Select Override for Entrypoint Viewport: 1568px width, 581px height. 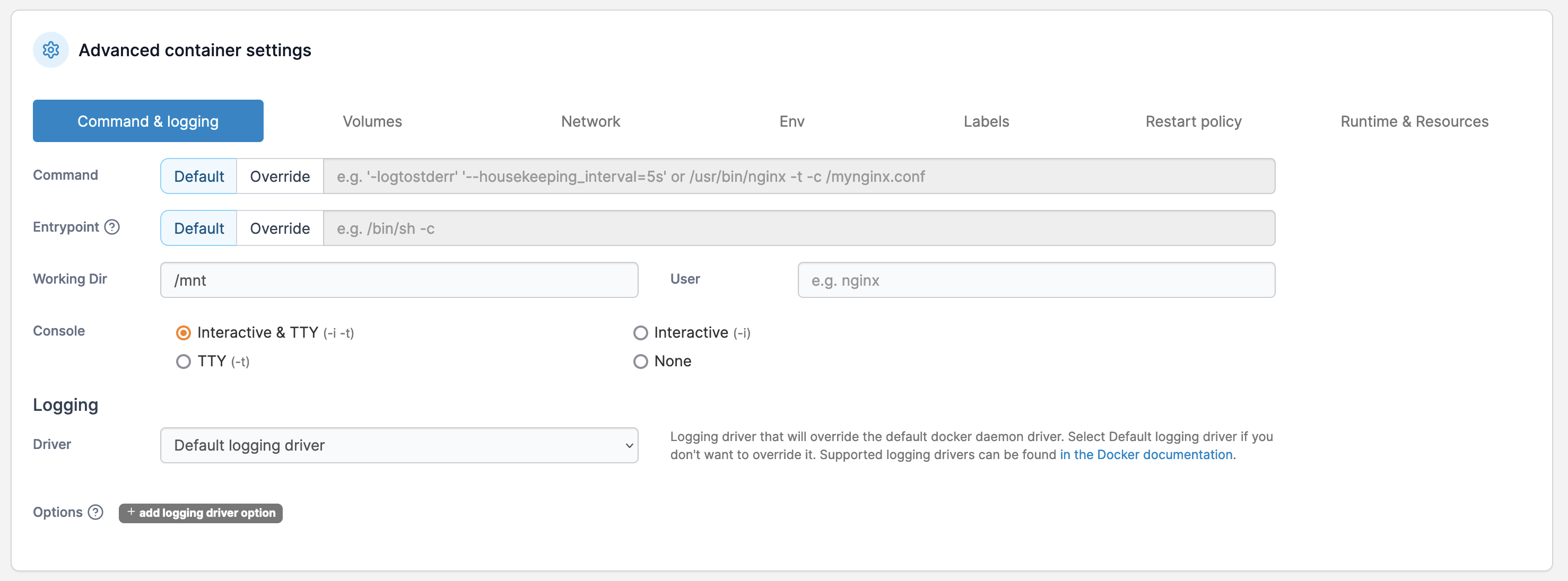[x=280, y=228]
